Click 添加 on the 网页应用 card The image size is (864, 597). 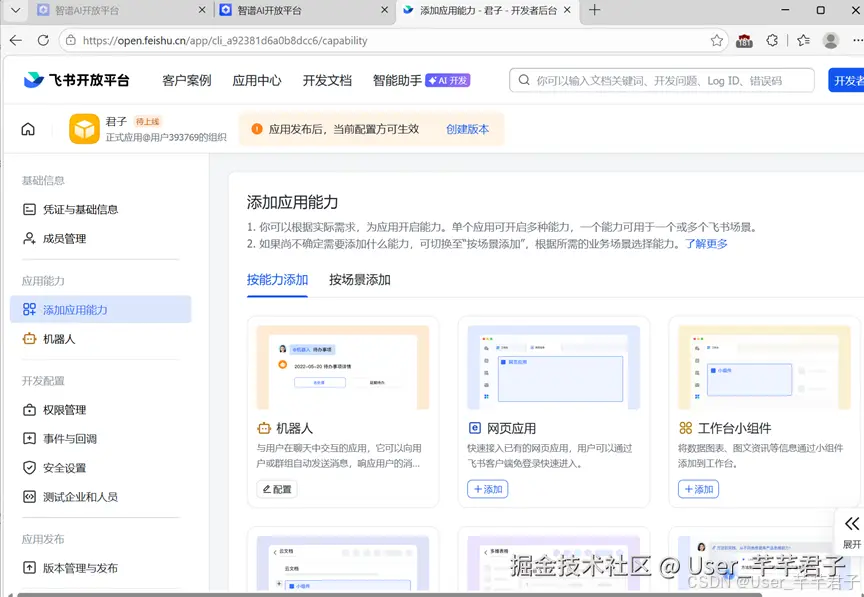[x=487, y=489]
